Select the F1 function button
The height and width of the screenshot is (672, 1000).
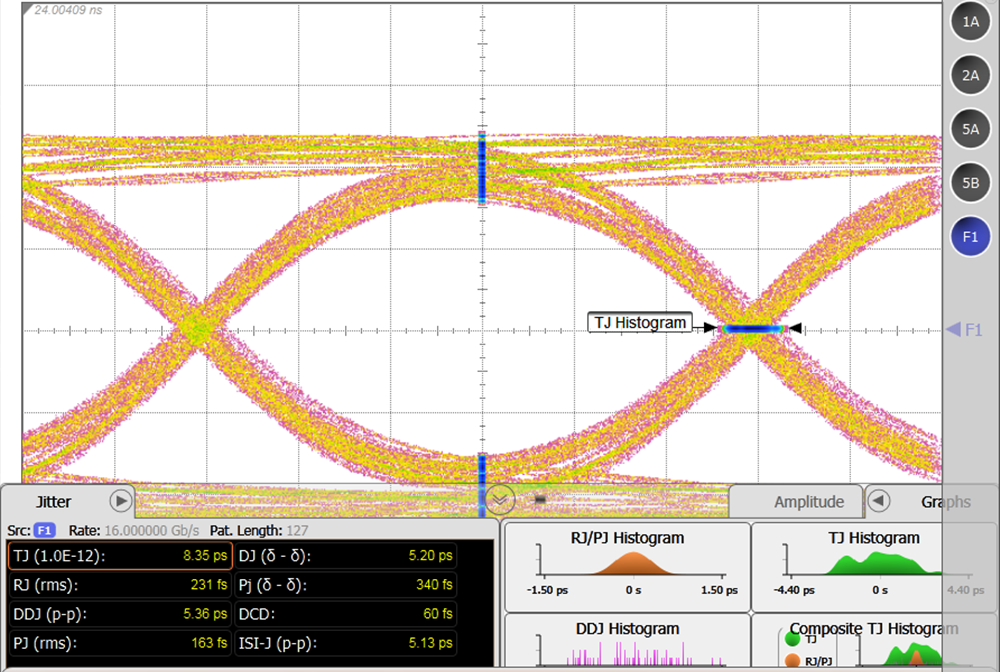[970, 237]
